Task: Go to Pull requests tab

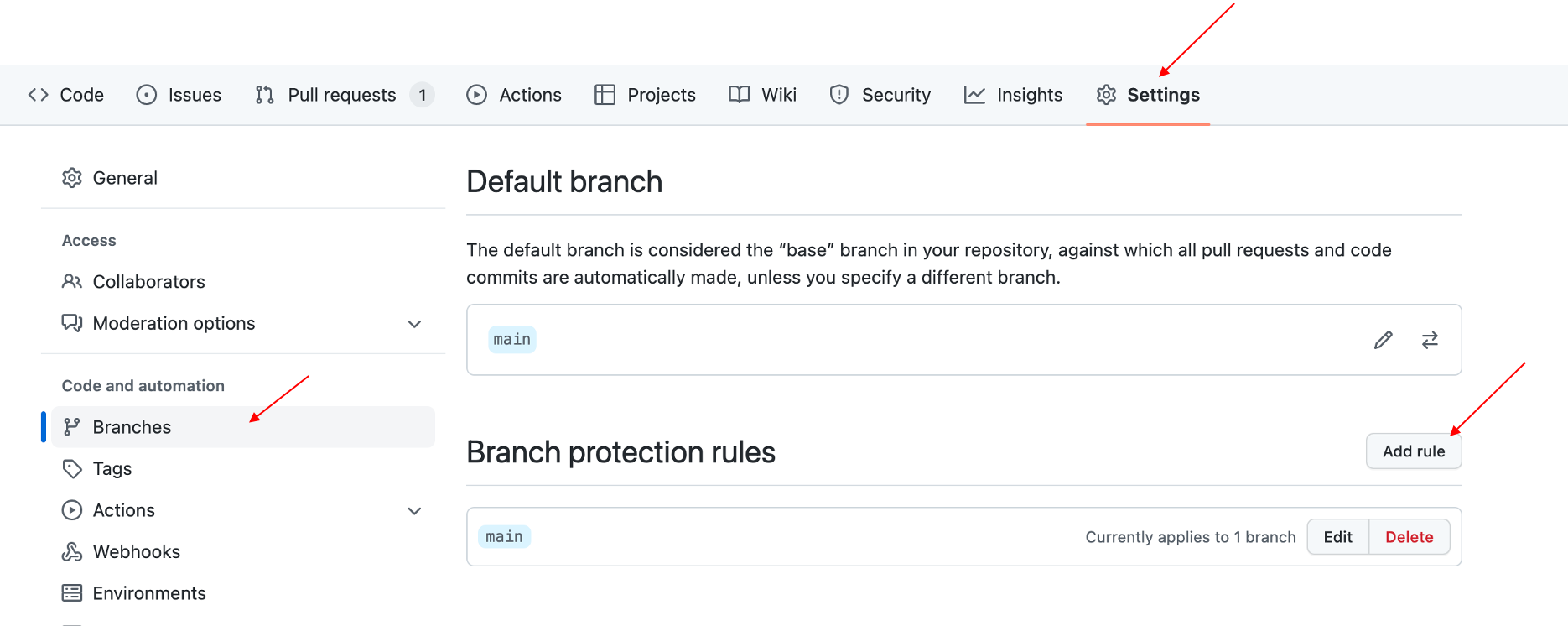Action: (x=345, y=95)
